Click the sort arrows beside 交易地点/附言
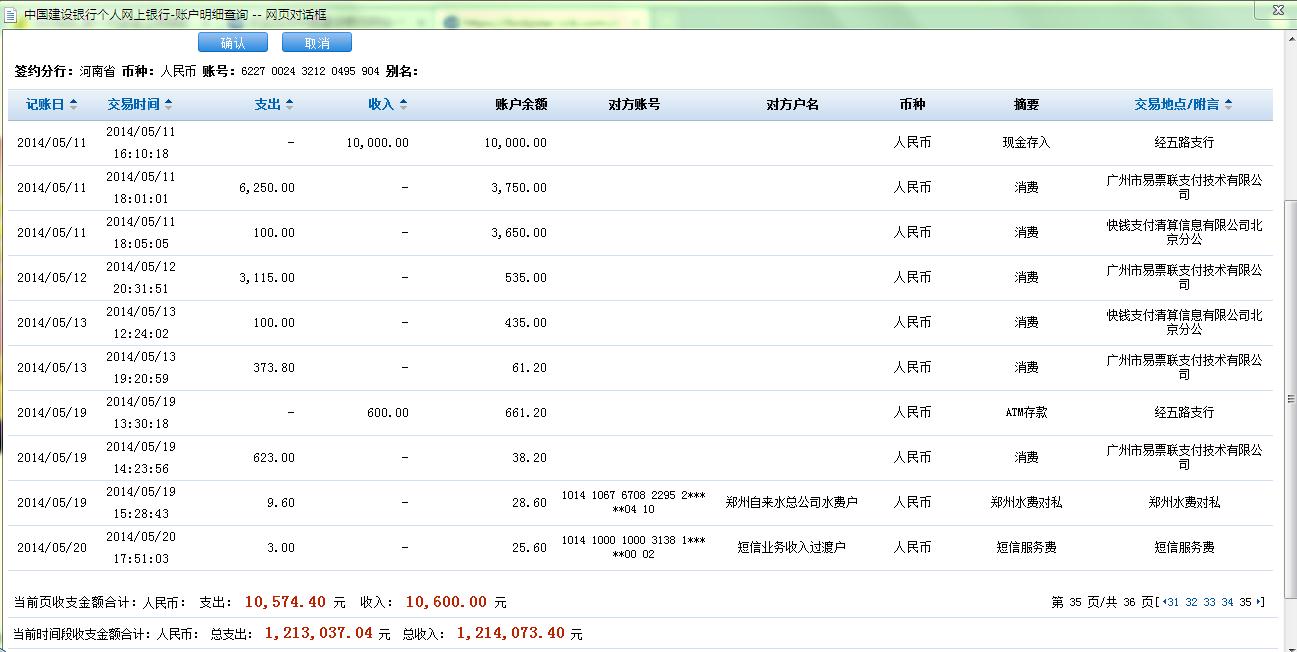This screenshot has width=1297, height=652. [x=1228, y=105]
